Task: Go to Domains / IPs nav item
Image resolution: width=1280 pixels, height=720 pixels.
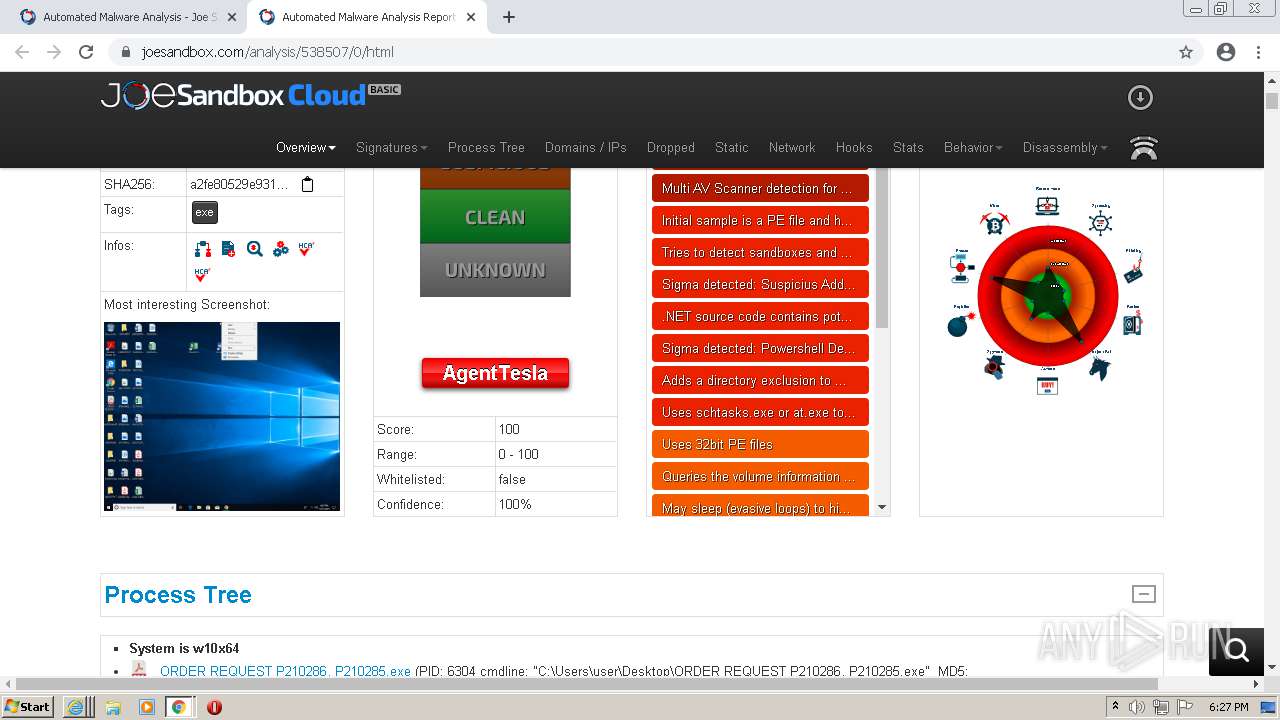Action: 586,147
